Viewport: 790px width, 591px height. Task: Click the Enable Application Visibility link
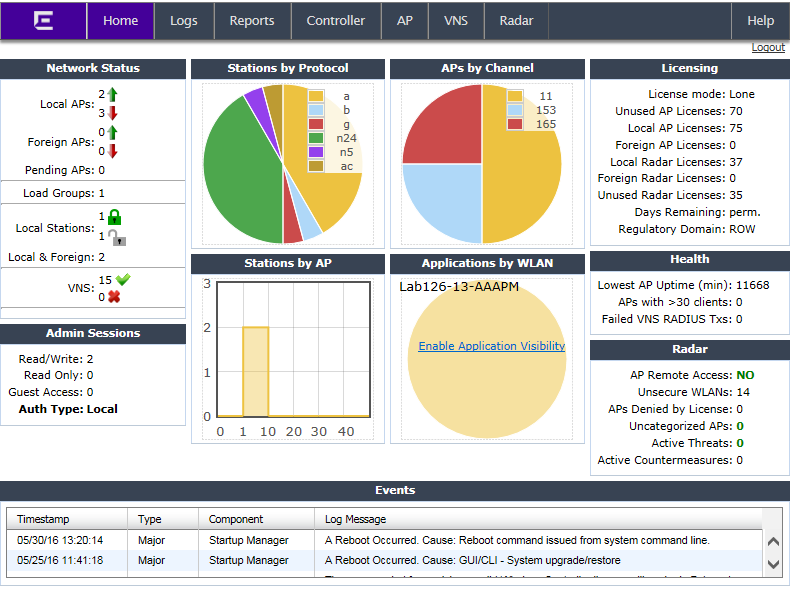pos(491,346)
